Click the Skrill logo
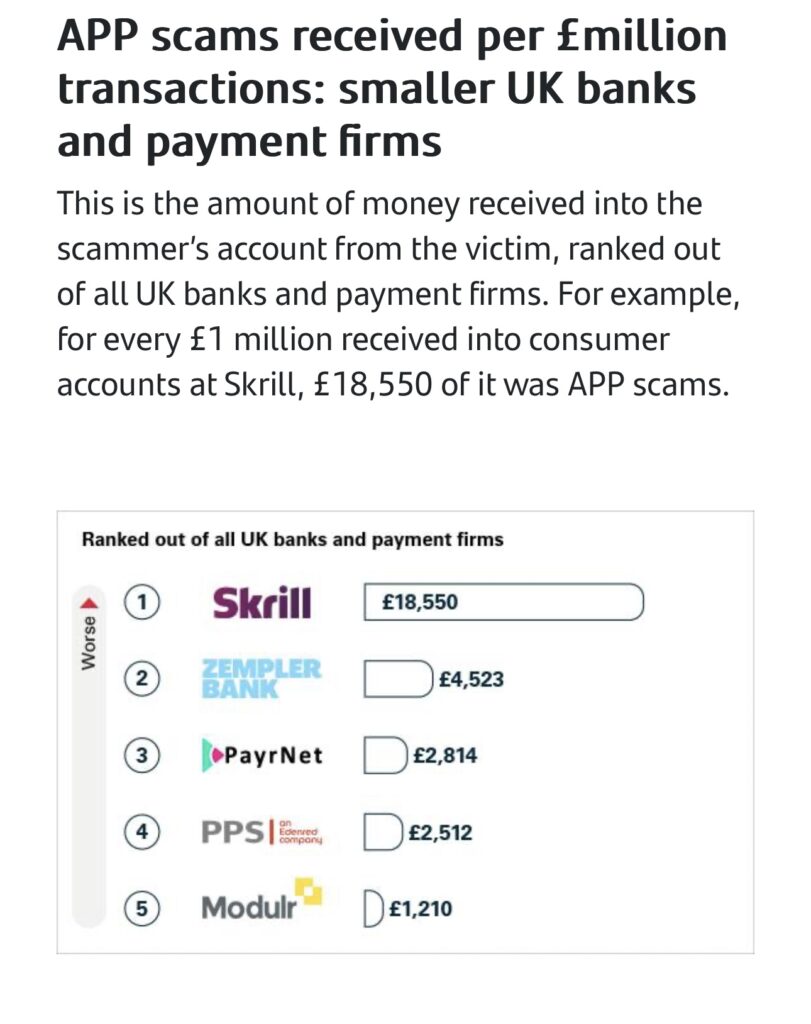Image resolution: width=811 pixels, height=1024 pixels. click(262, 603)
